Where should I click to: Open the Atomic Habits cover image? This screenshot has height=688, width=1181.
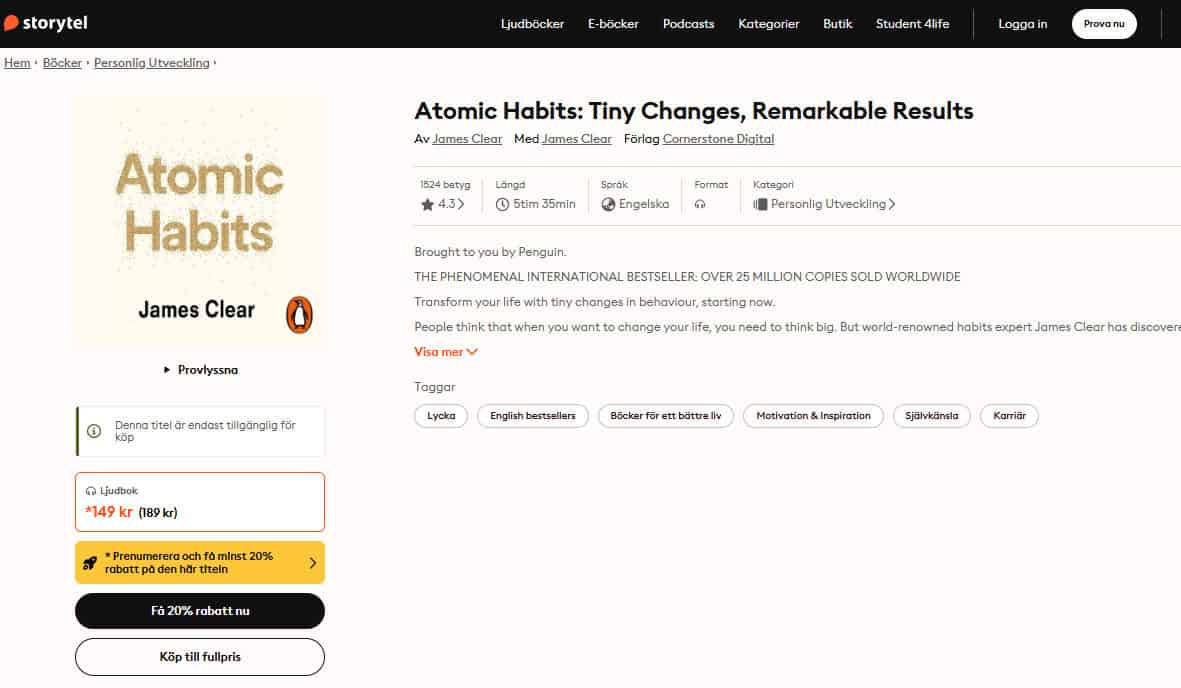(200, 223)
